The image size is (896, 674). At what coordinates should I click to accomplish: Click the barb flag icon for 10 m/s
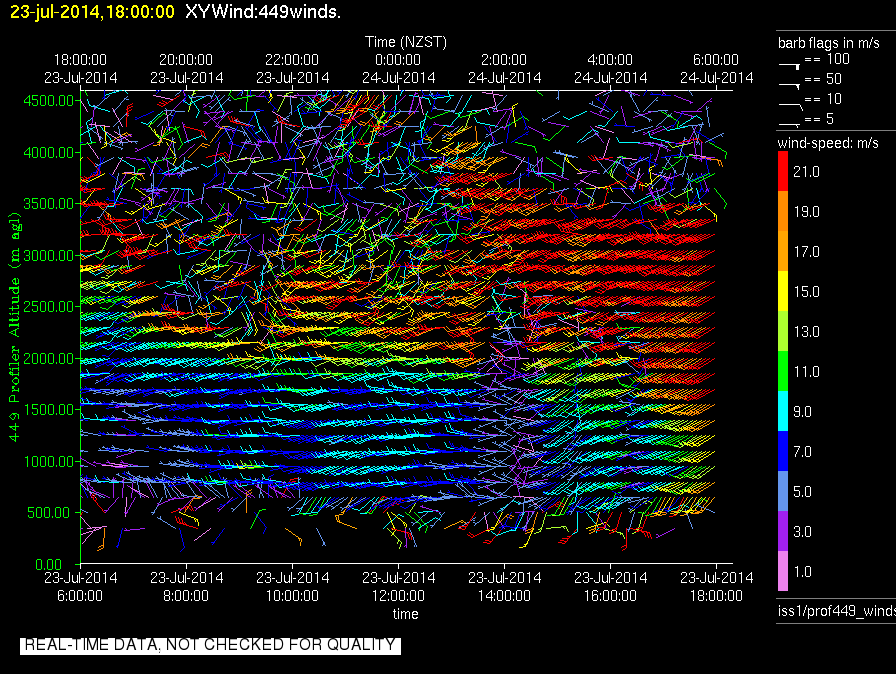pyautogui.click(x=791, y=106)
